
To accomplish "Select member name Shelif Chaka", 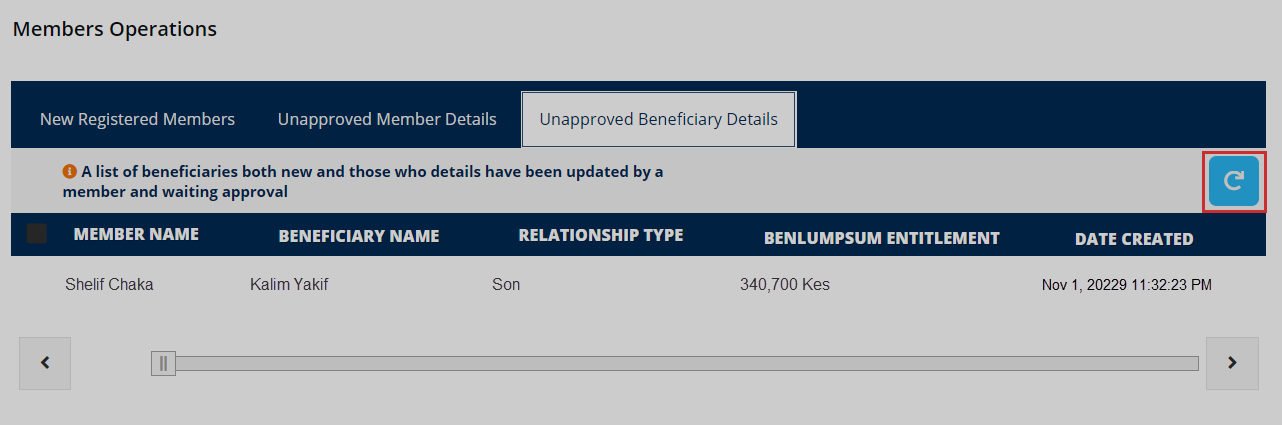I will [109, 285].
